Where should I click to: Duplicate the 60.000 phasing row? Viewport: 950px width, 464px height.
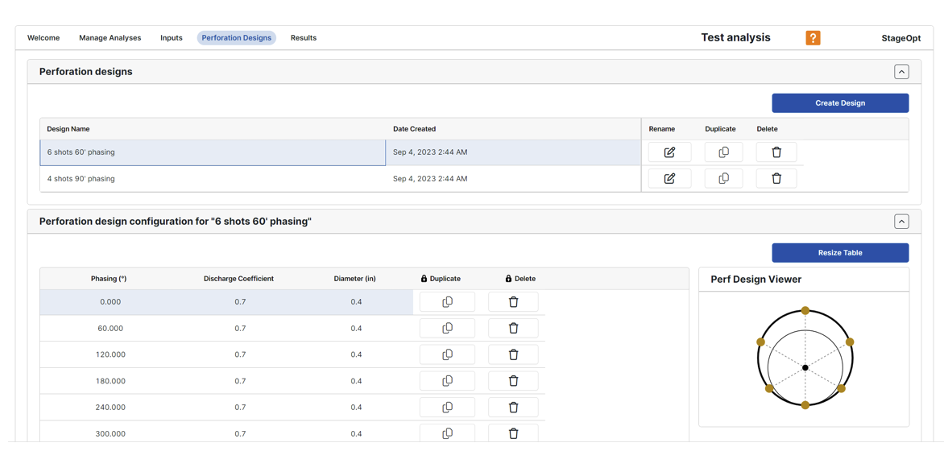click(x=447, y=328)
